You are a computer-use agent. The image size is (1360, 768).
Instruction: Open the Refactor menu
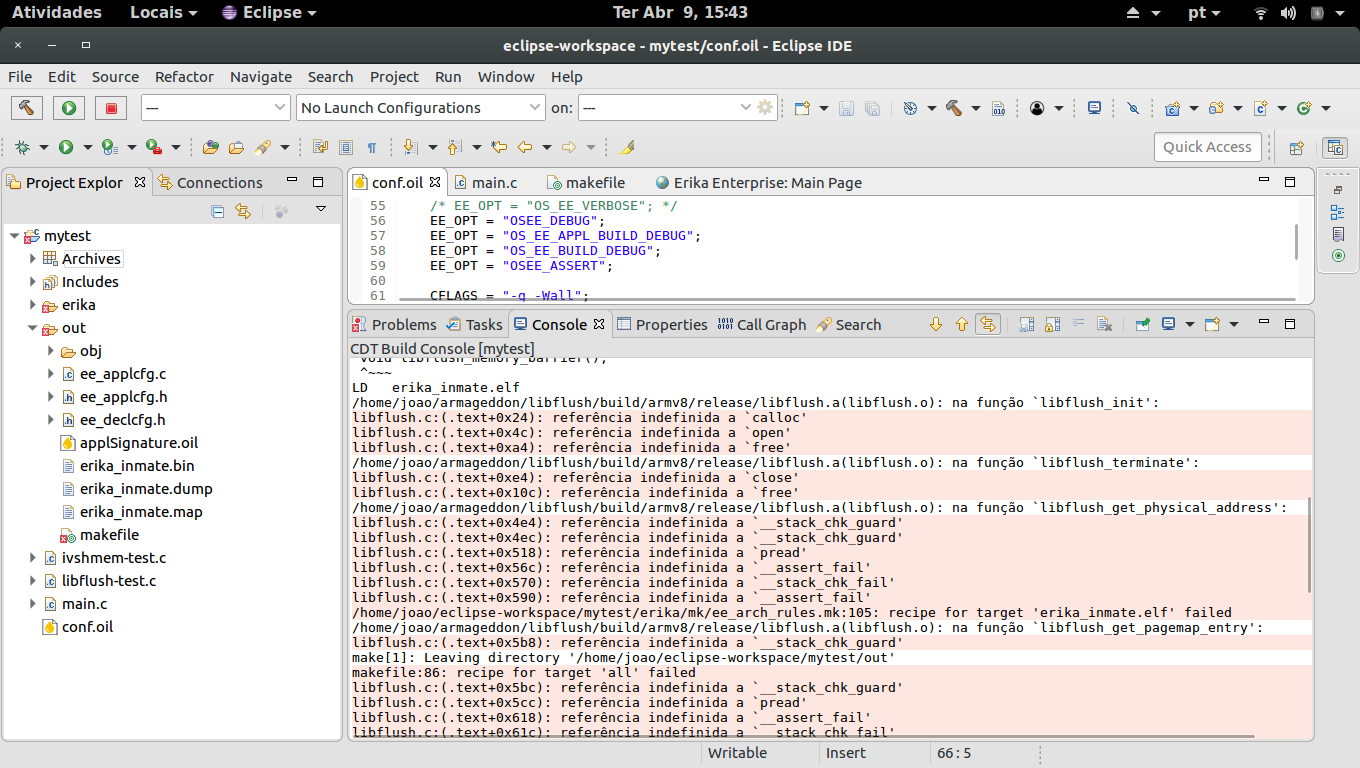click(x=184, y=77)
